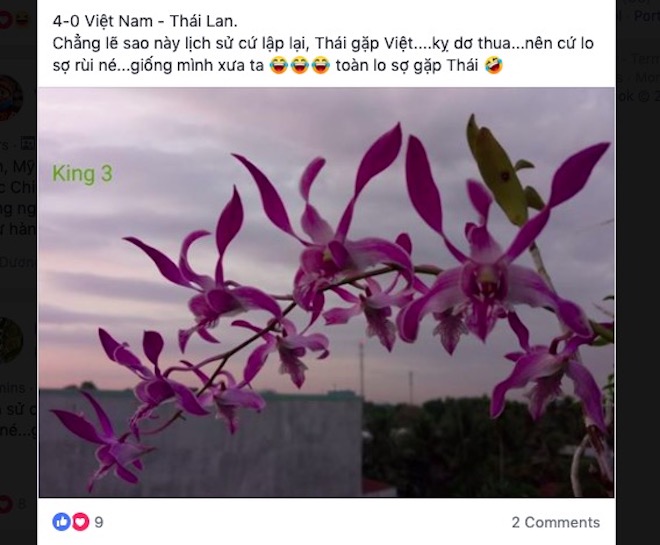
Task: Open the purple orchid photo
Action: click(326, 292)
